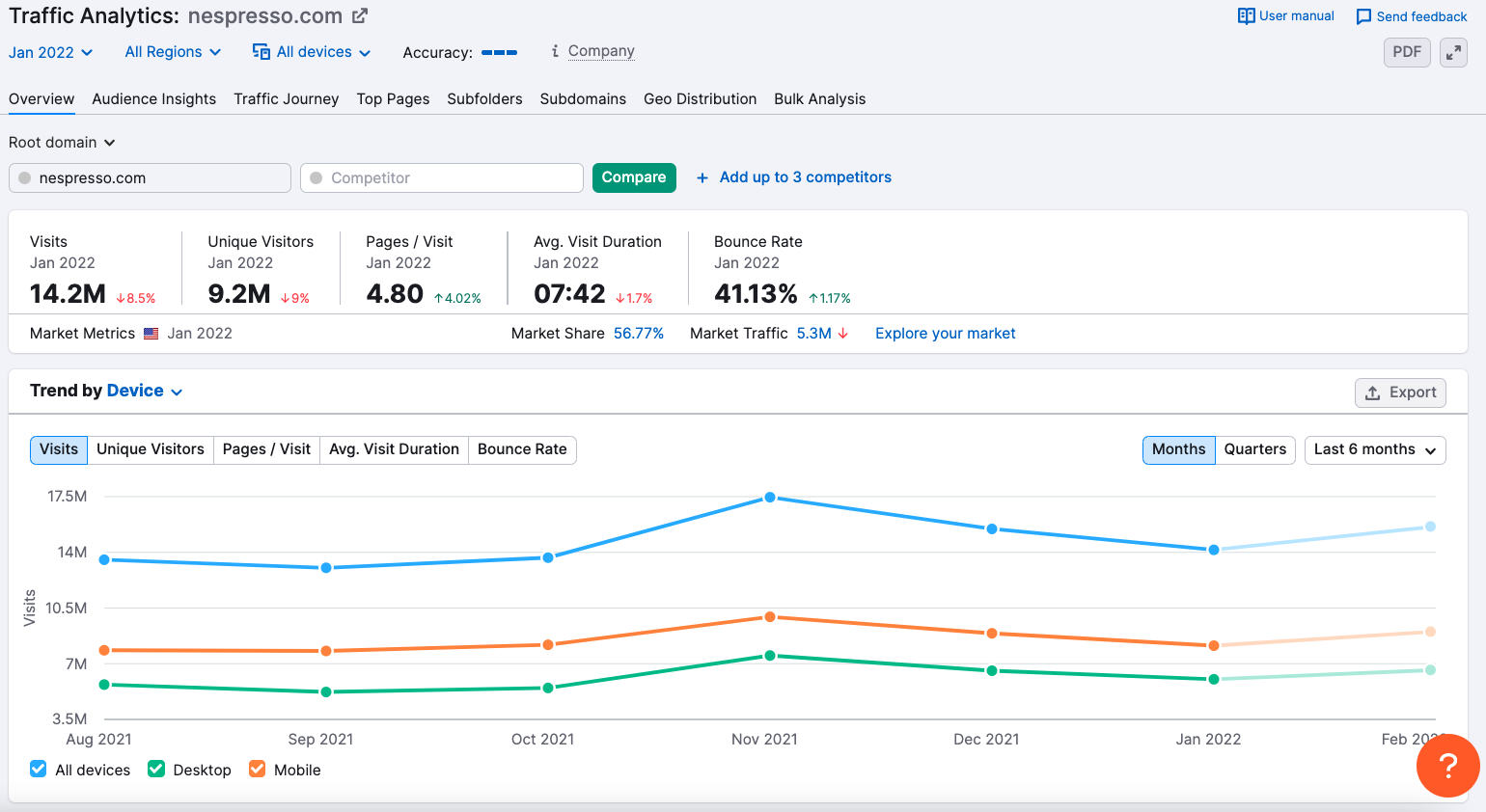The image size is (1486, 812).
Task: Open the Export options for the trend chart
Action: pyautogui.click(x=1400, y=392)
